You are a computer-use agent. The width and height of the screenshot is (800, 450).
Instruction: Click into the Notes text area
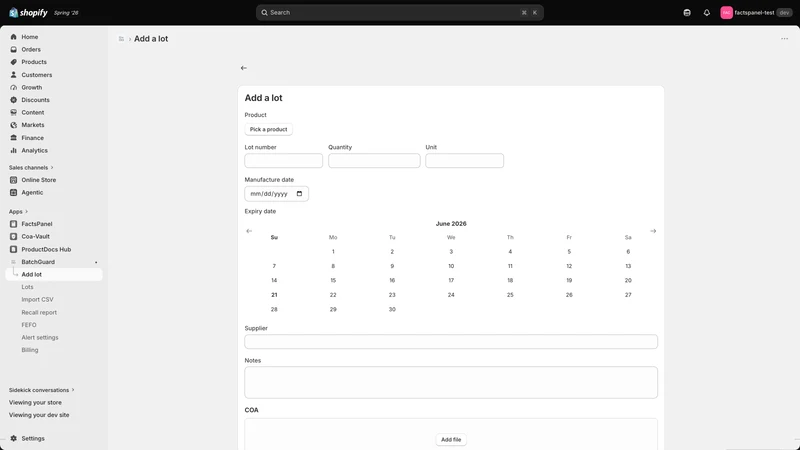point(451,383)
